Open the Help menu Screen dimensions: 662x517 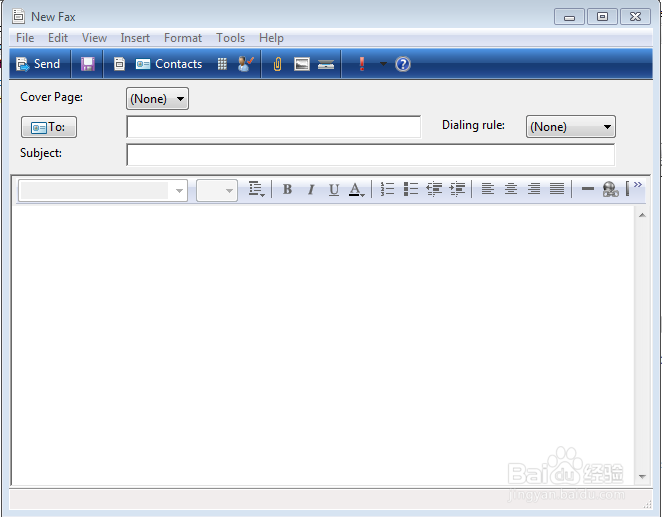coord(271,38)
